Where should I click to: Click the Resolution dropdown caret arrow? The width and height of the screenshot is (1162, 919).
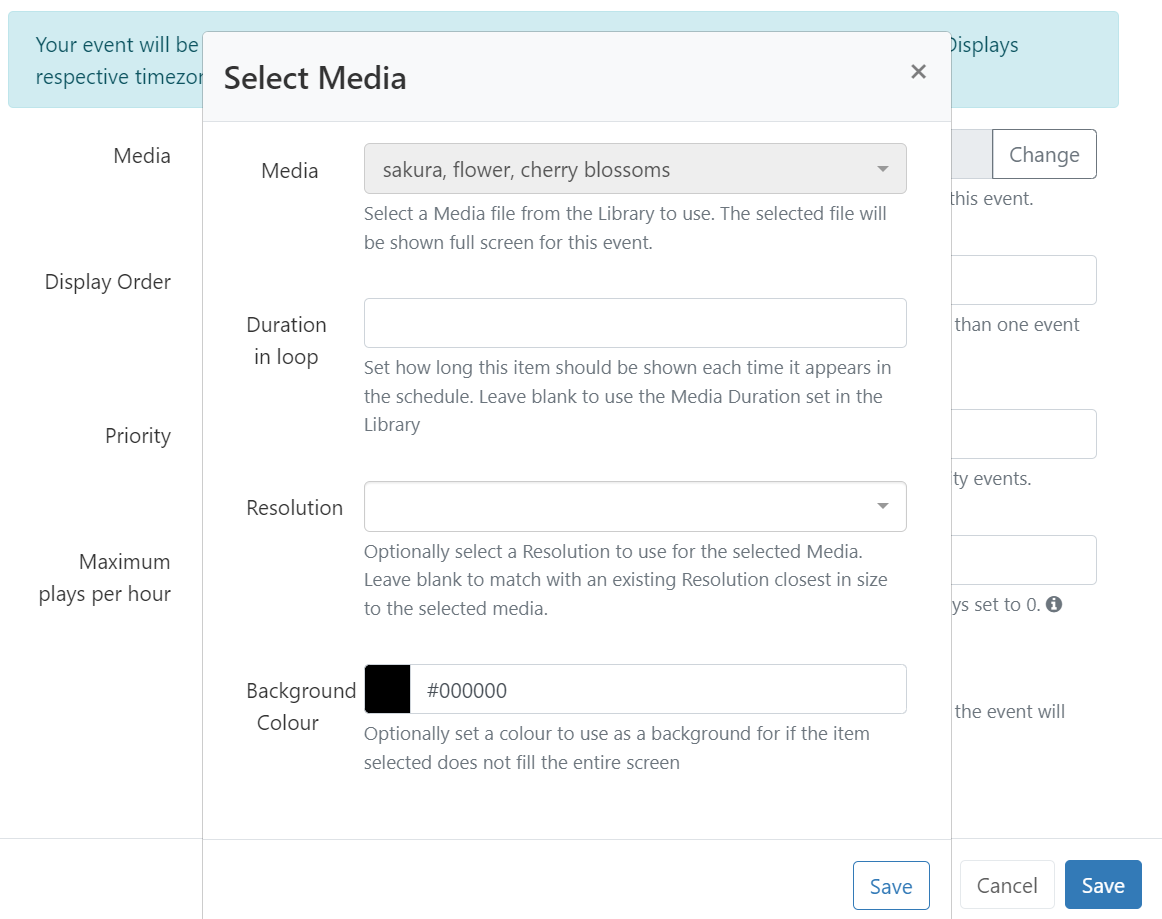tap(884, 507)
